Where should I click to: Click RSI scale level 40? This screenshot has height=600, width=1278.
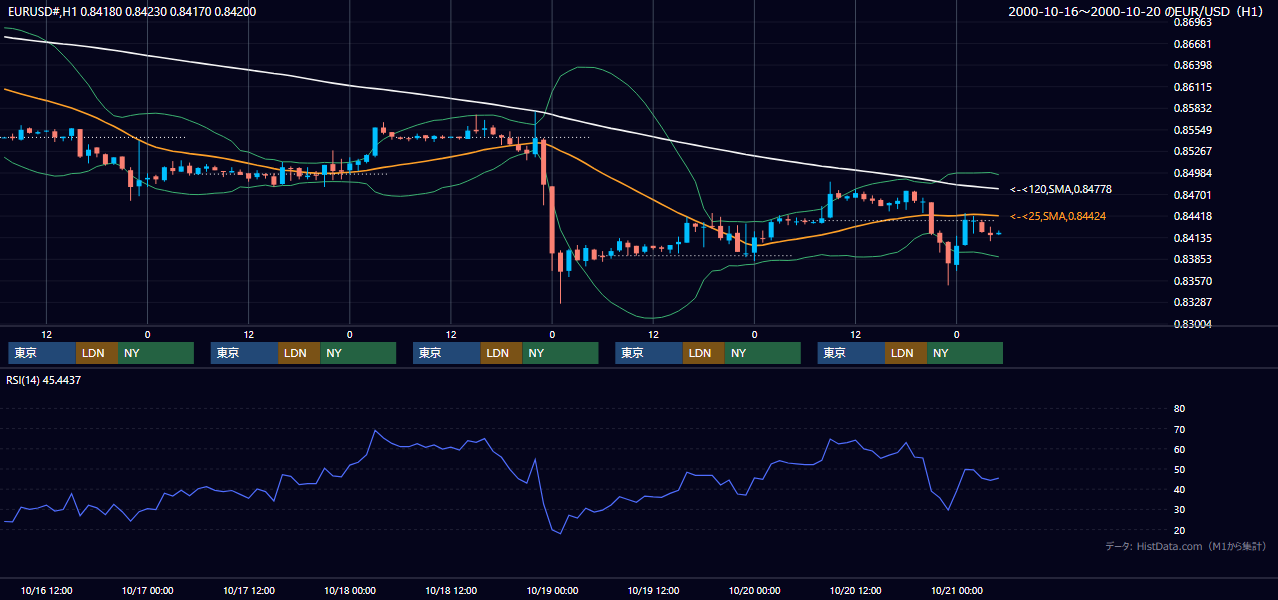(x=1179, y=490)
